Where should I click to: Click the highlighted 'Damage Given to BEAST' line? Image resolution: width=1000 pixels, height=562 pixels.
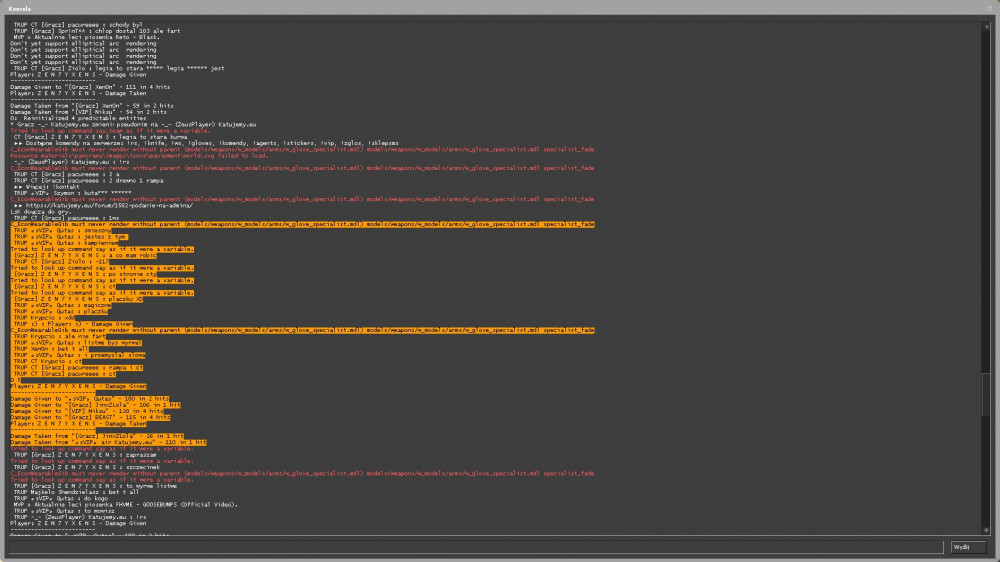(90, 418)
